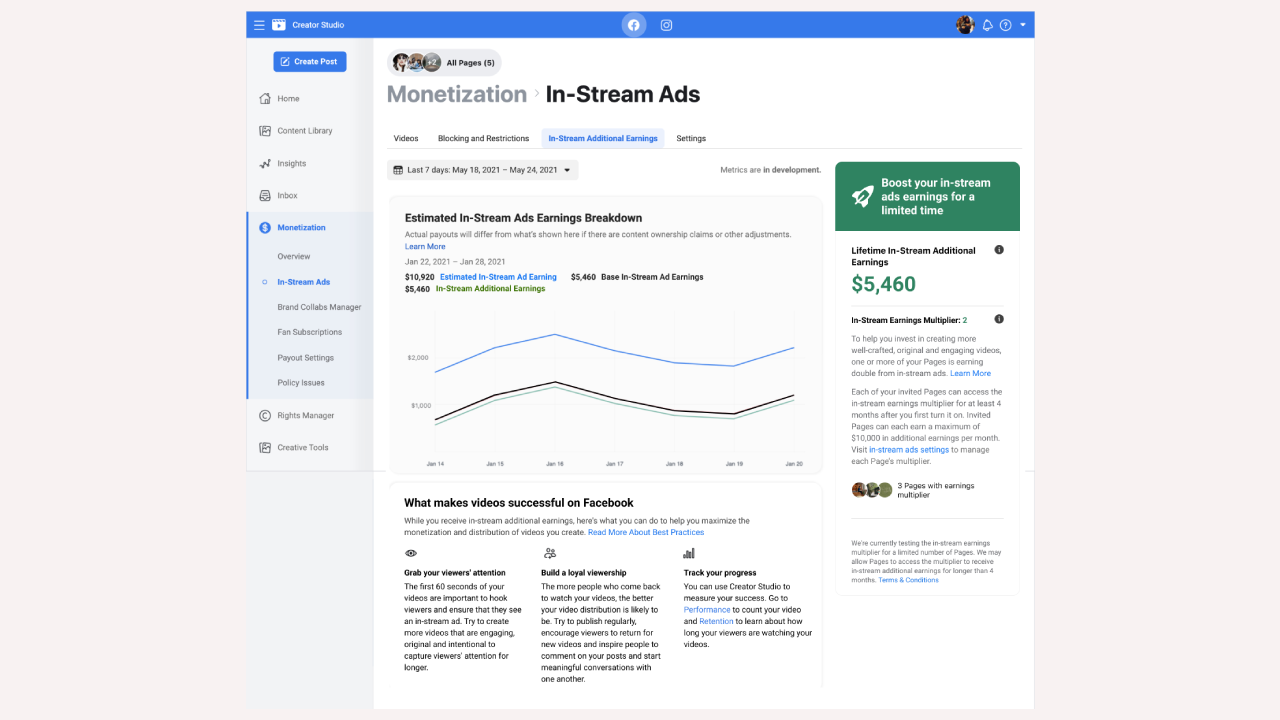Image resolution: width=1280 pixels, height=720 pixels.
Task: Click Learn More in multiplier description
Action: pyautogui.click(x=970, y=374)
